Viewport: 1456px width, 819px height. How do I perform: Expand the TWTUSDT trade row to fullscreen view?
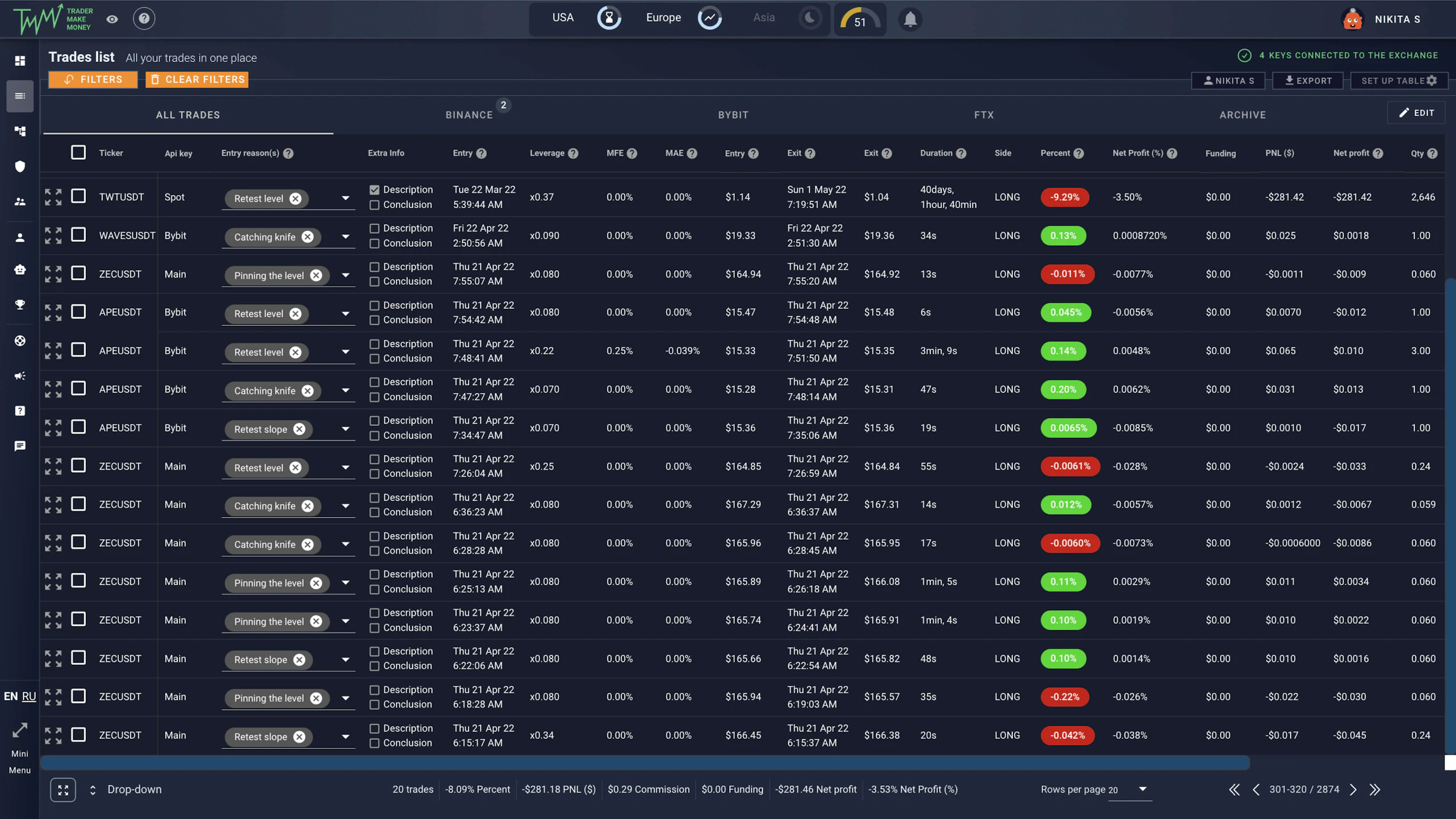(53, 196)
